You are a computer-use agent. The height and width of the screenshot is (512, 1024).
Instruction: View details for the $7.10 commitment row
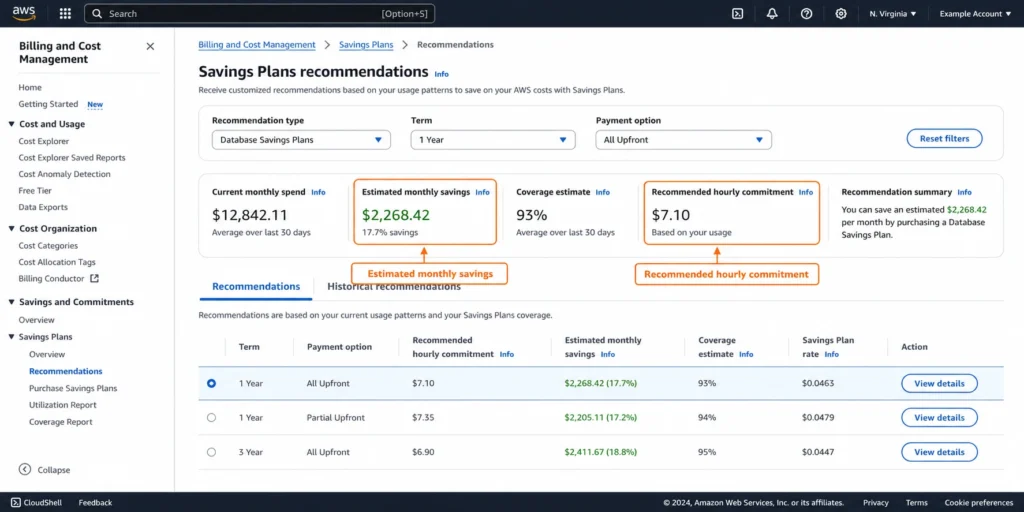(x=939, y=383)
